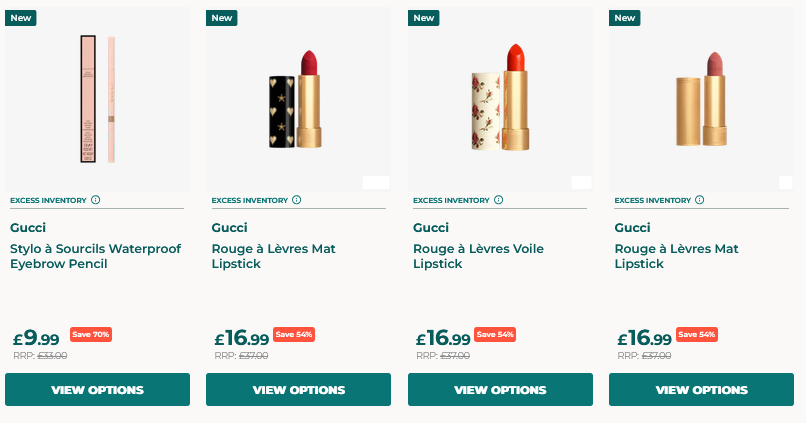Click View Options for Stylo à Sourcils pencil

tap(97, 390)
